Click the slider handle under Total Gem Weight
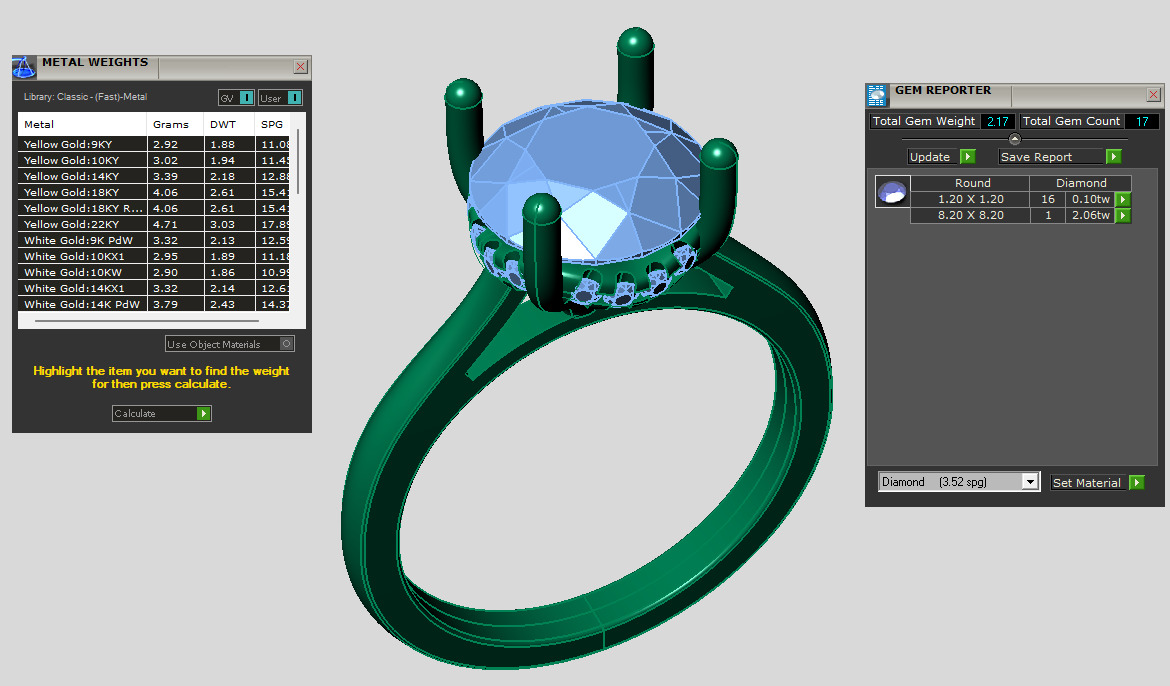The height and width of the screenshot is (686, 1170). tap(1014, 139)
